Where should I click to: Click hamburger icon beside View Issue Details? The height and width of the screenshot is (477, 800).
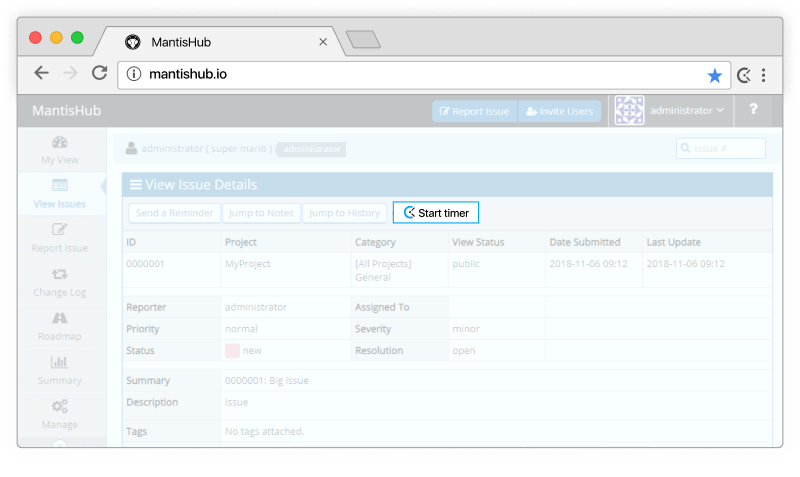[x=136, y=185]
